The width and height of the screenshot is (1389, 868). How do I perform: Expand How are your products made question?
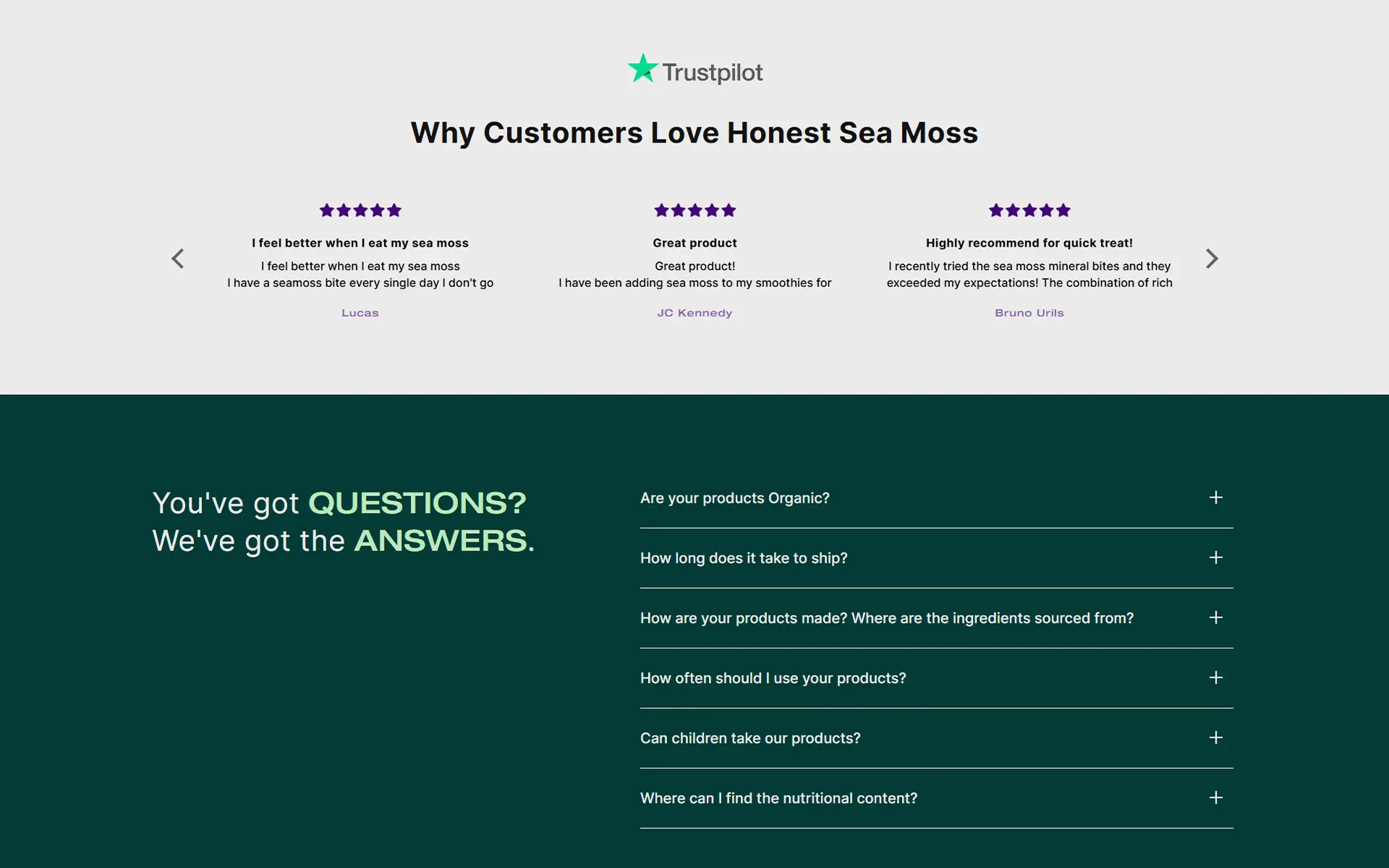tap(936, 618)
